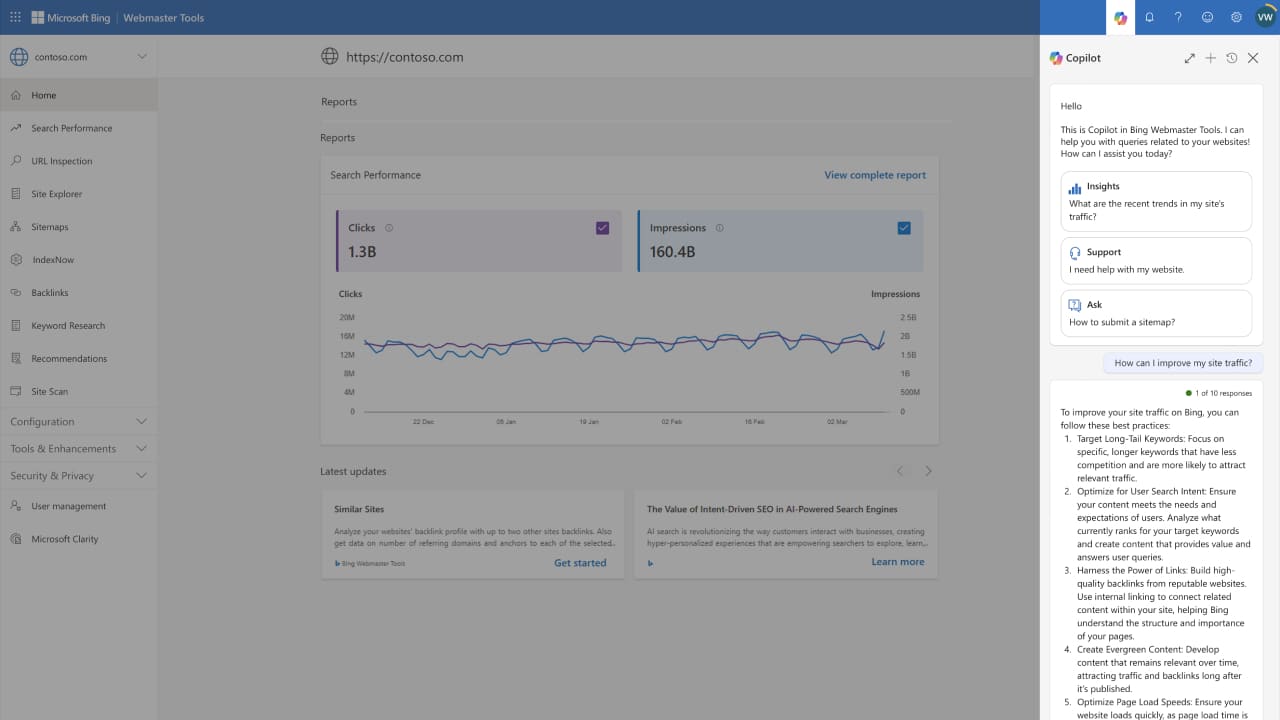Select the Ask sitemap suggestion in Copilot
This screenshot has height=720, width=1280.
(1156, 313)
